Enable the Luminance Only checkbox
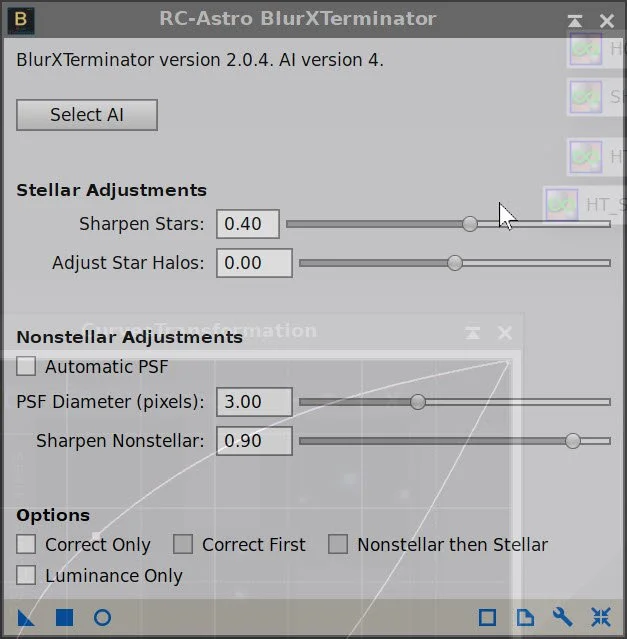The height and width of the screenshot is (639, 627). tap(26, 575)
